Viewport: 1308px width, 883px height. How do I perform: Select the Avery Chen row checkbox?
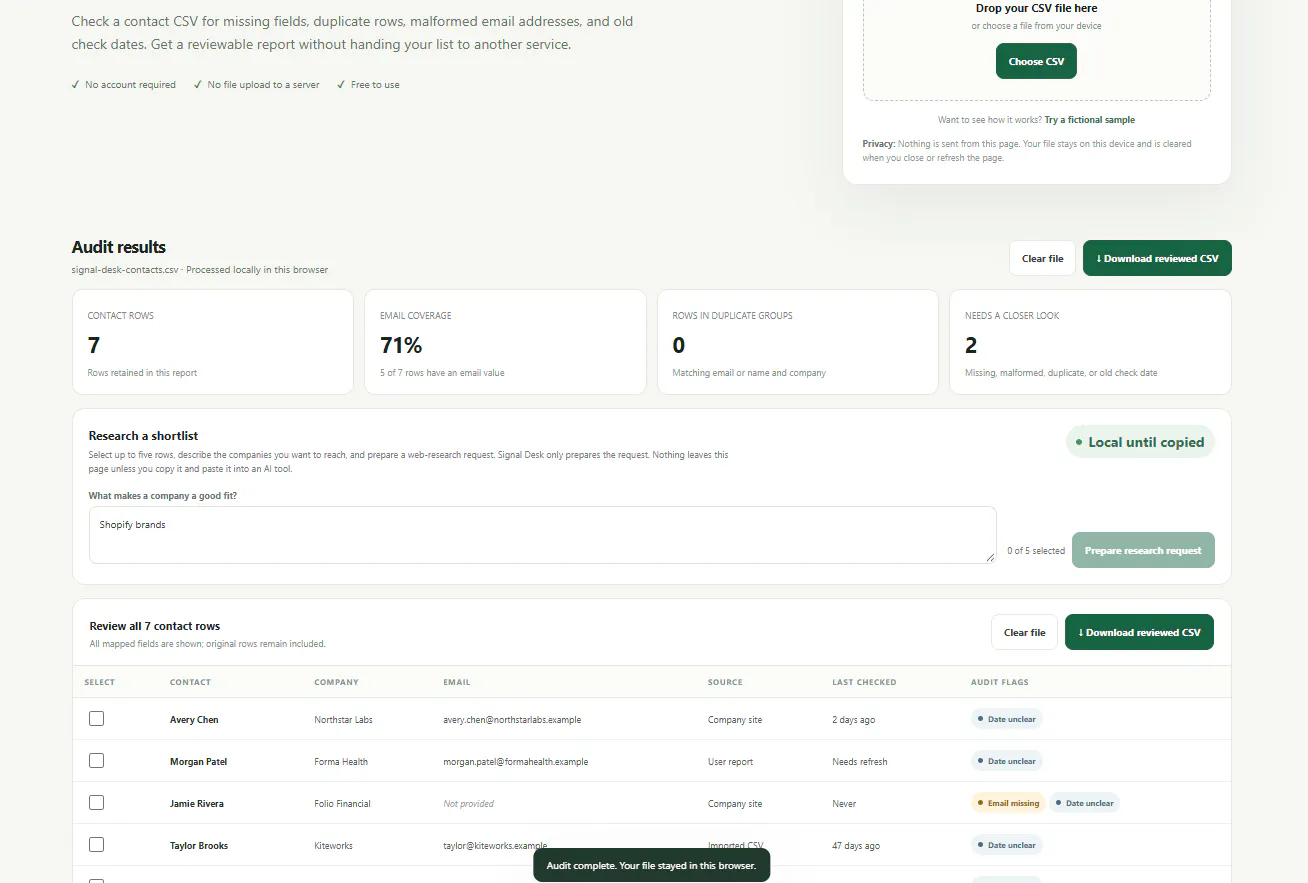pos(96,718)
